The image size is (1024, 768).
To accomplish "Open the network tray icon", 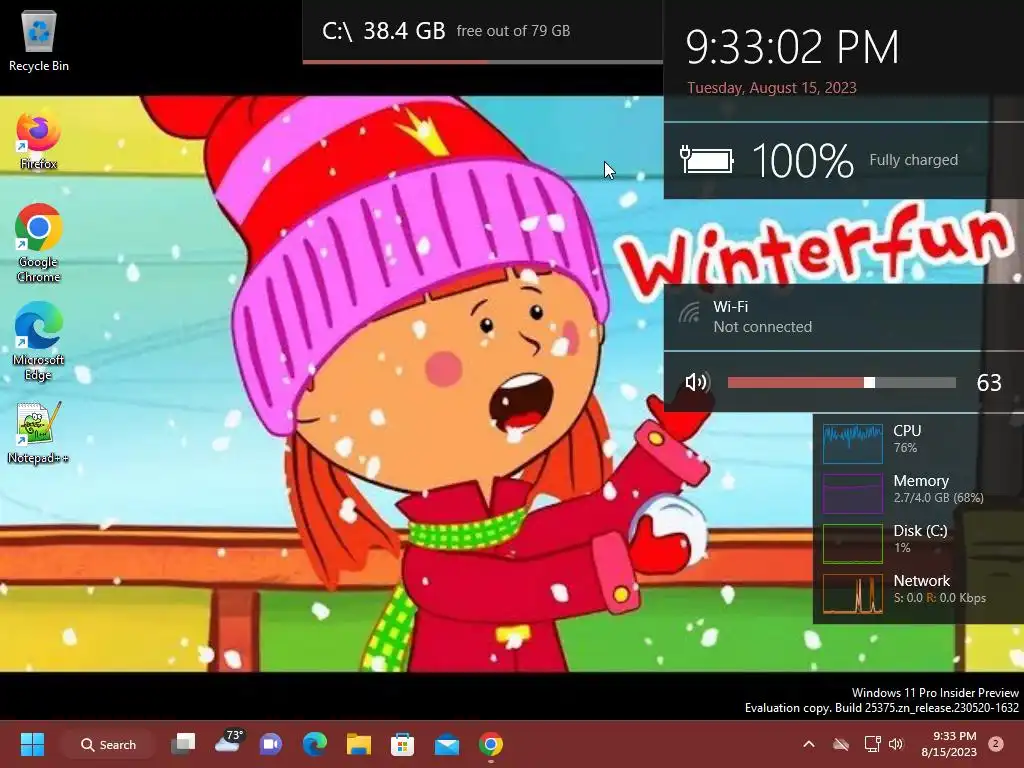I will point(872,744).
